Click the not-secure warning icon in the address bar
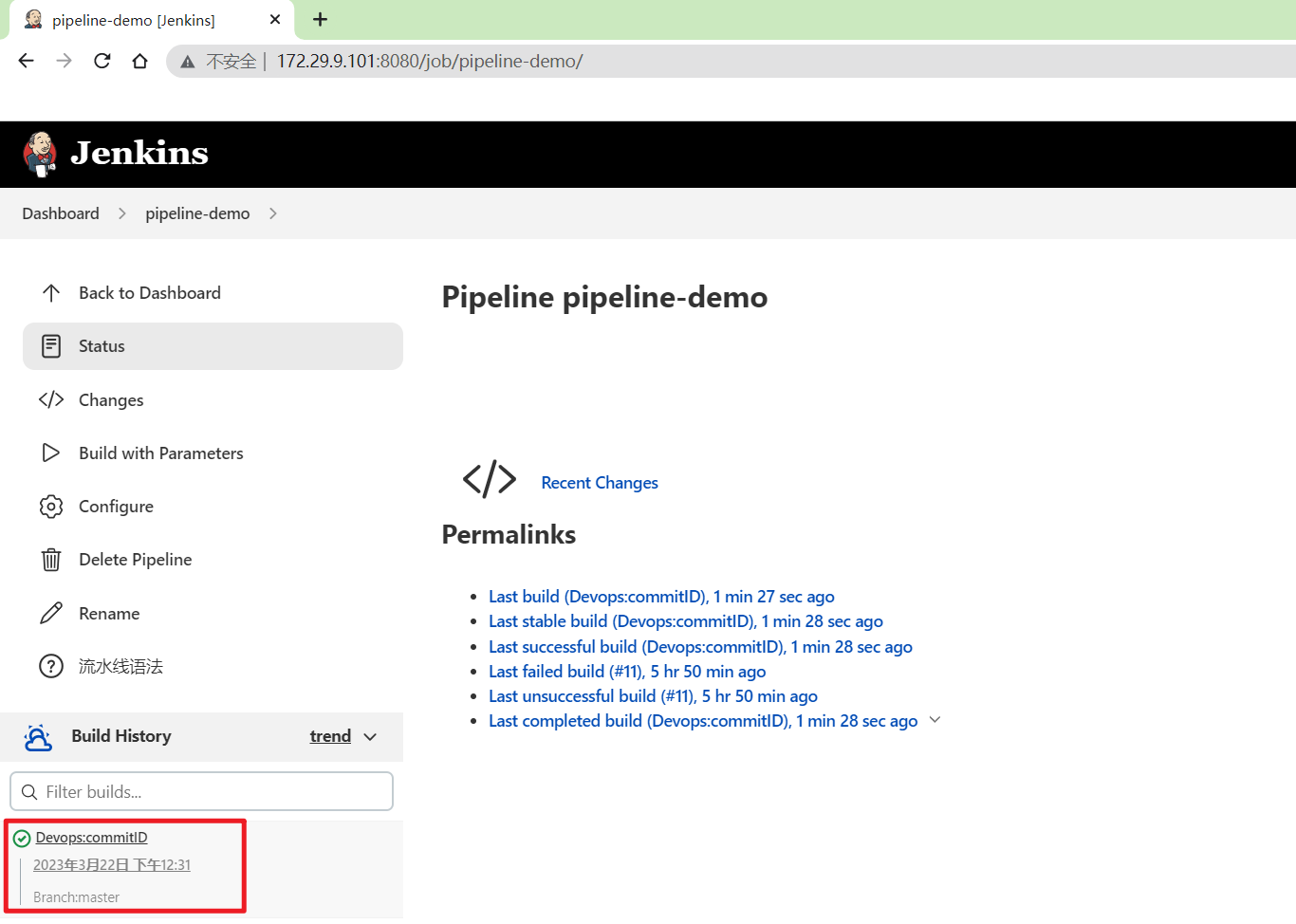This screenshot has width=1296, height=924. click(188, 62)
